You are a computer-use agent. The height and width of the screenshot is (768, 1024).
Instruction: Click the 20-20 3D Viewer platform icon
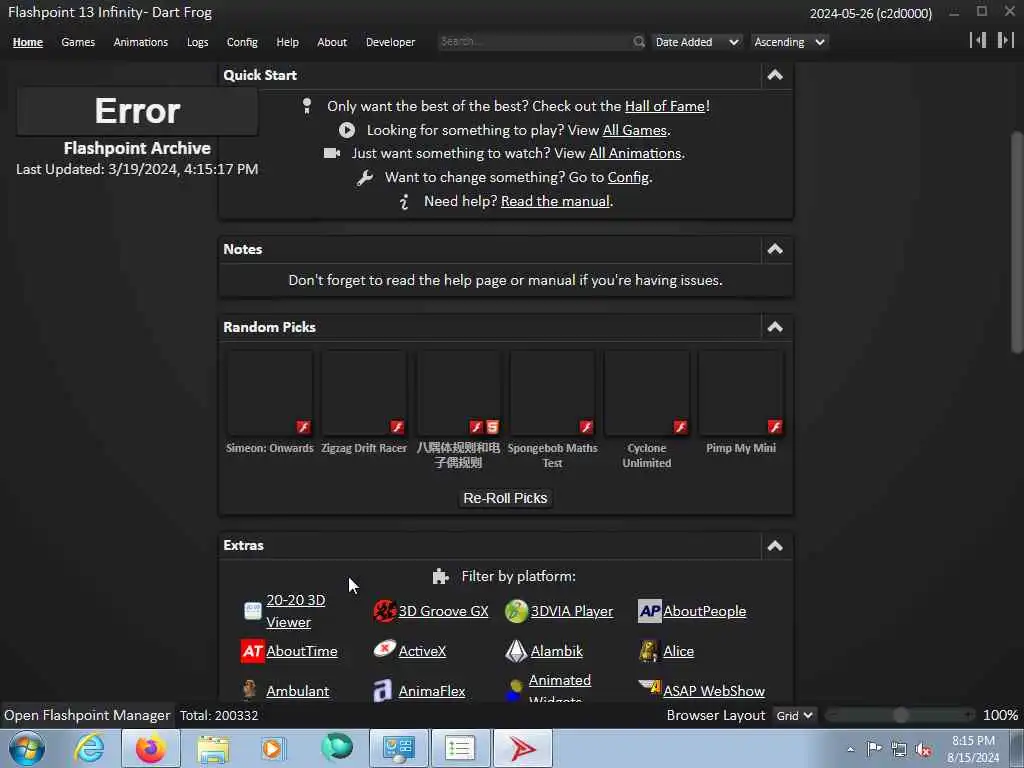(253, 611)
